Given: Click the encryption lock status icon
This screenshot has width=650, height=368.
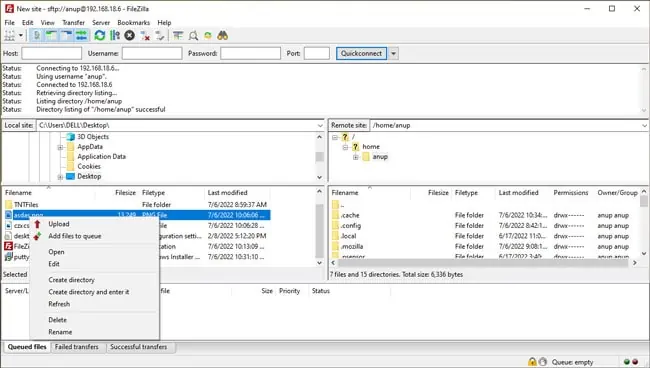Looking at the screenshot, I should [x=532, y=362].
